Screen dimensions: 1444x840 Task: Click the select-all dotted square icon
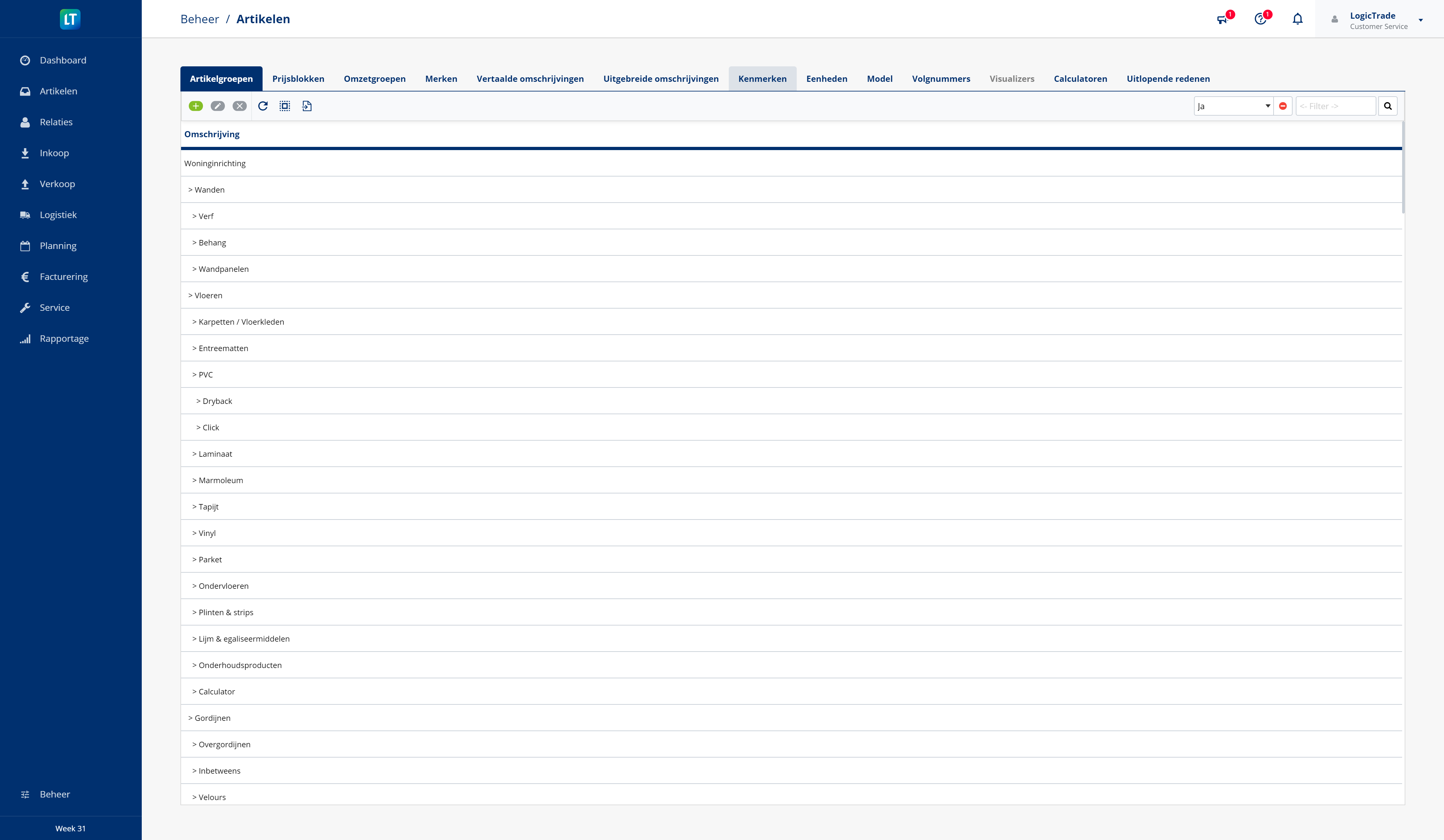click(285, 106)
